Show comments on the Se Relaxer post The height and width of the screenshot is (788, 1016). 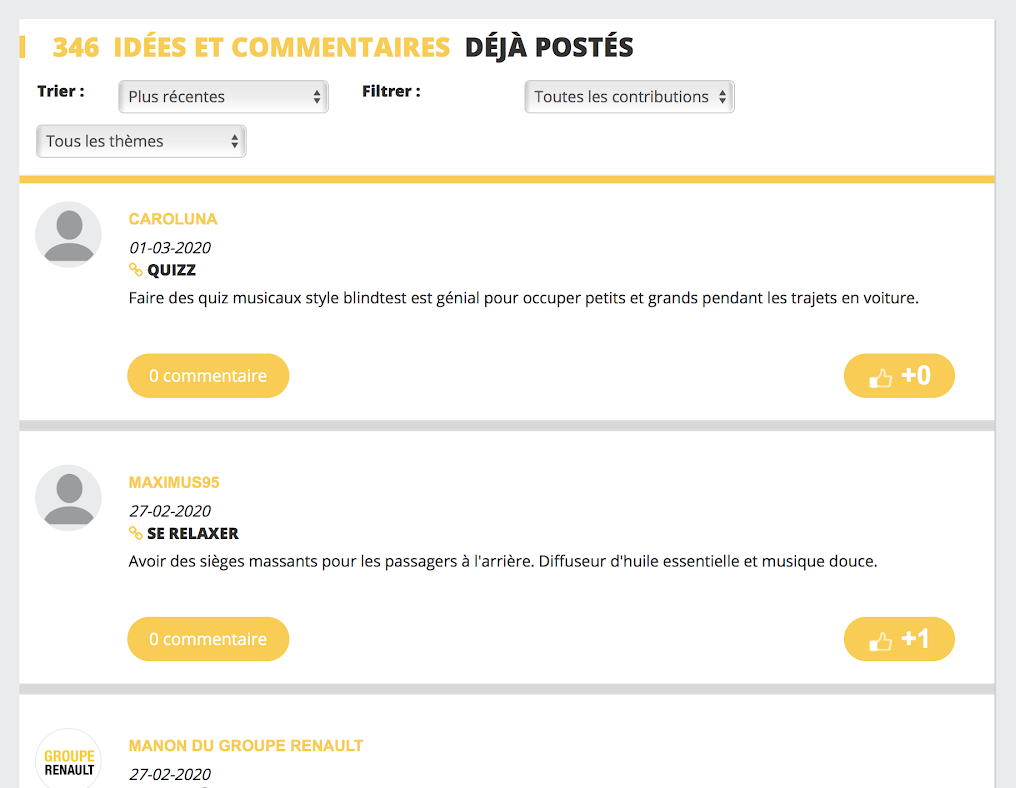click(x=208, y=639)
